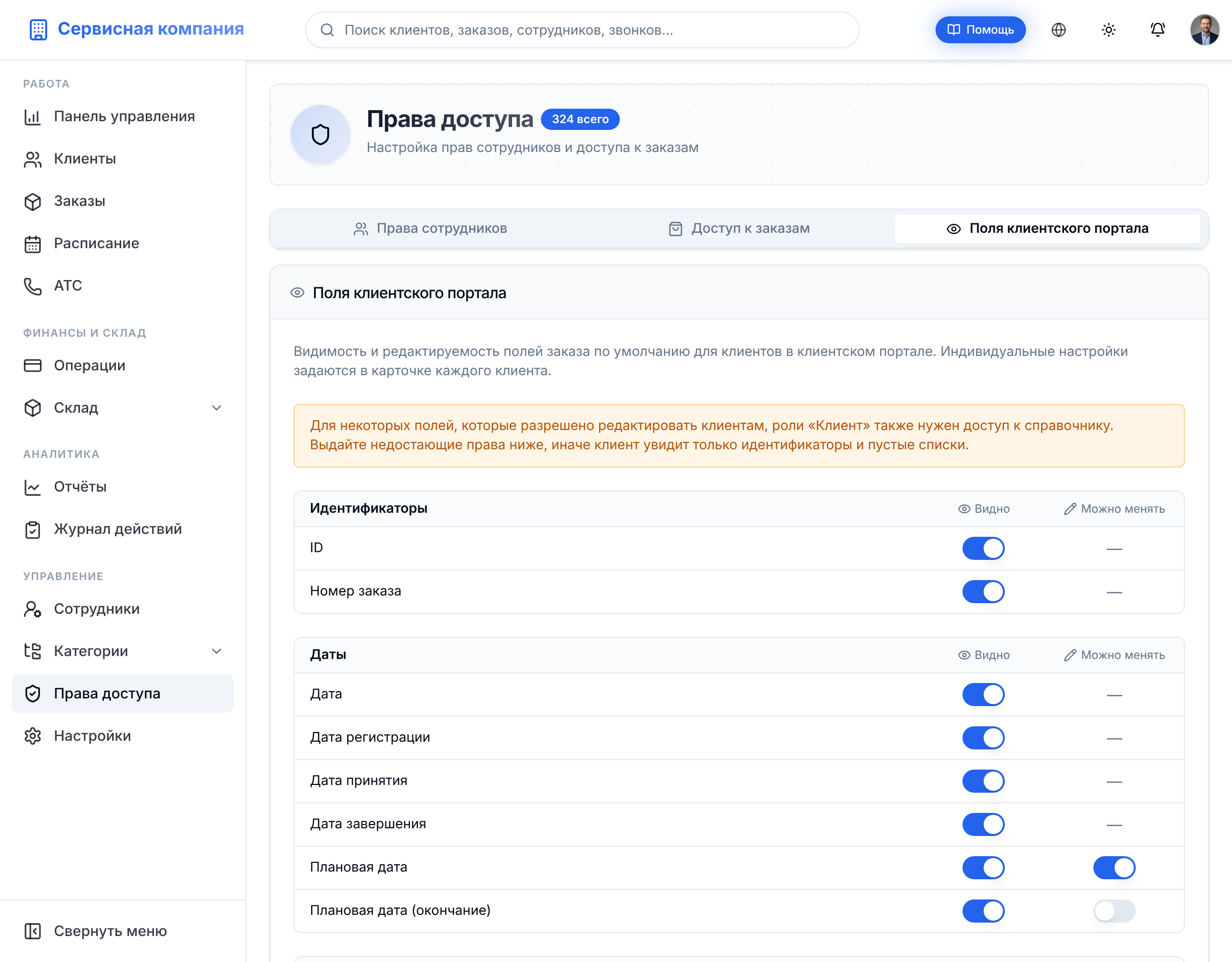This screenshot has width=1232, height=962.
Task: Click the Идентификаторы section heading
Action: point(368,508)
